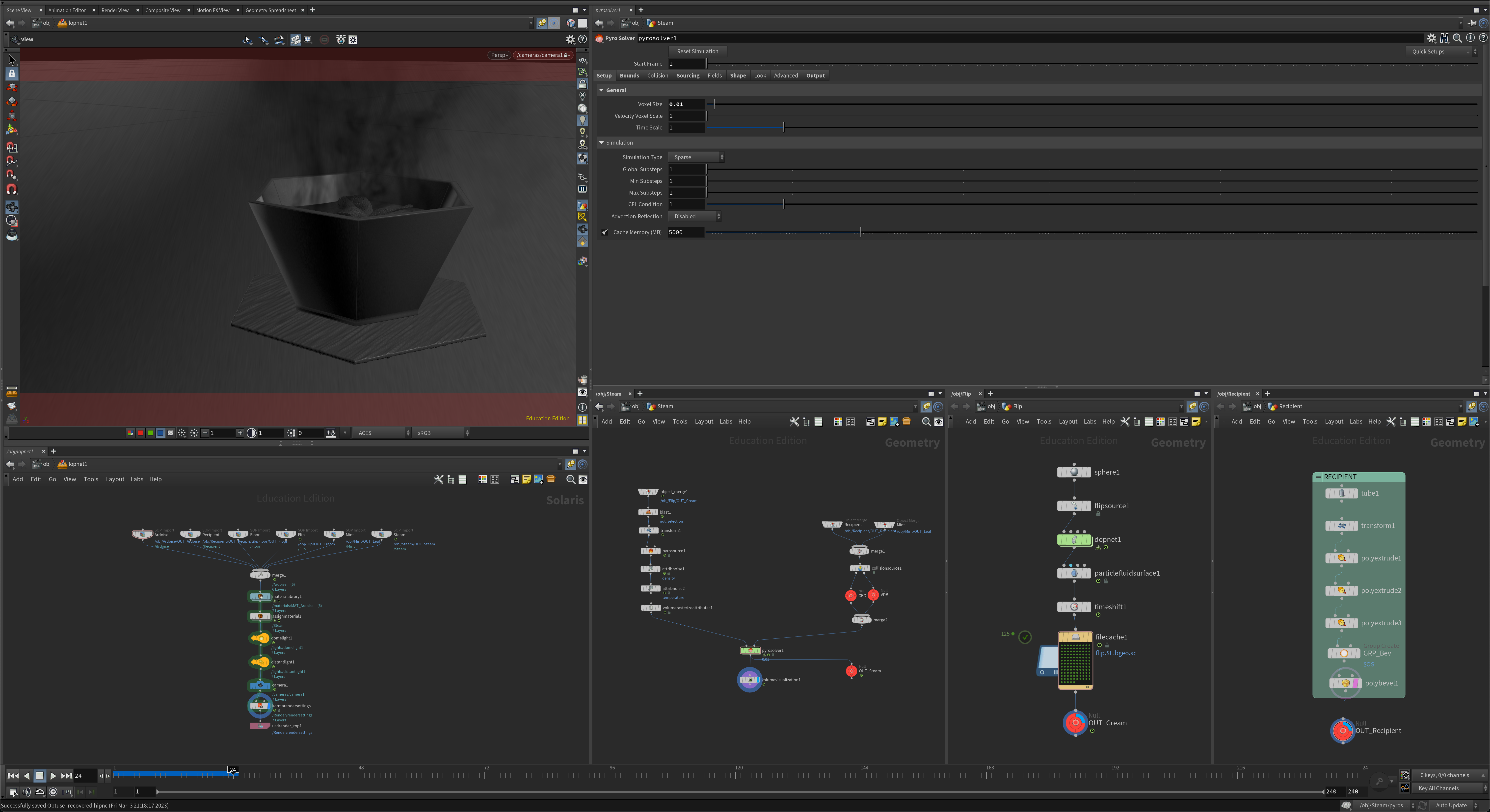The image size is (1490, 812).
Task: Open the Advection-Reflection dropdown
Action: tap(695, 216)
